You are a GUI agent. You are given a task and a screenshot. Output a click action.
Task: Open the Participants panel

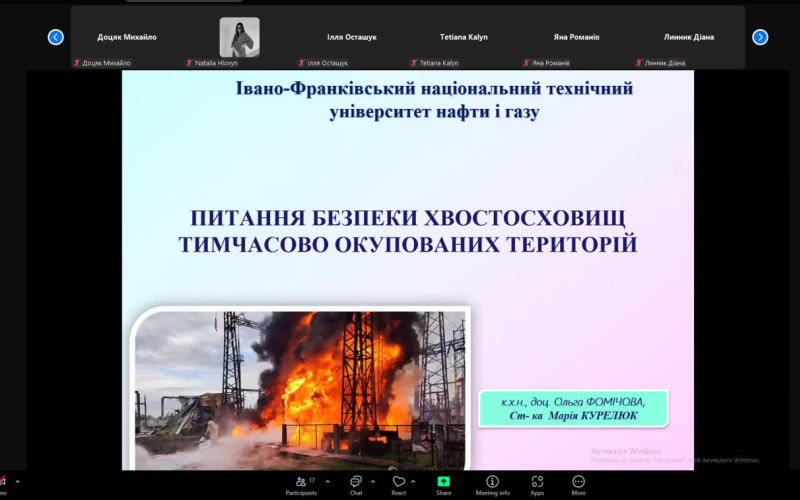coord(301,486)
